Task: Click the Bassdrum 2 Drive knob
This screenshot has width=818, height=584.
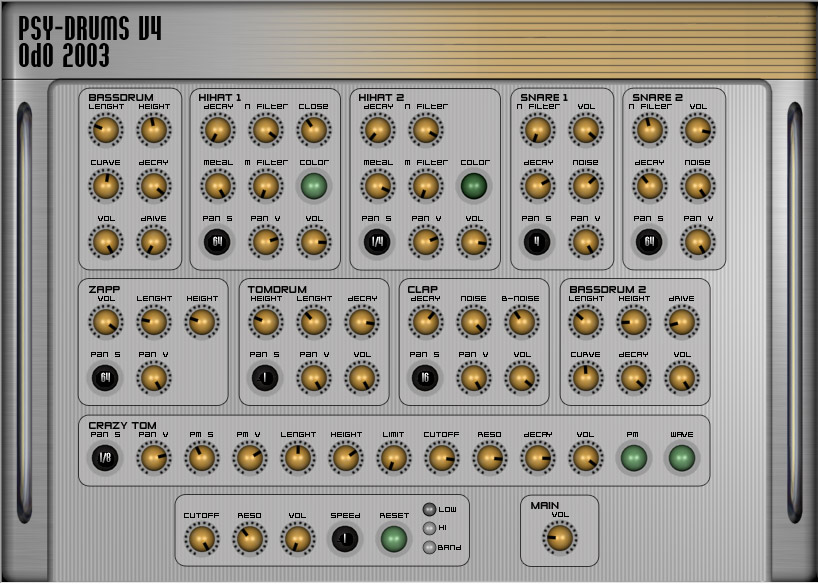Action: click(682, 322)
